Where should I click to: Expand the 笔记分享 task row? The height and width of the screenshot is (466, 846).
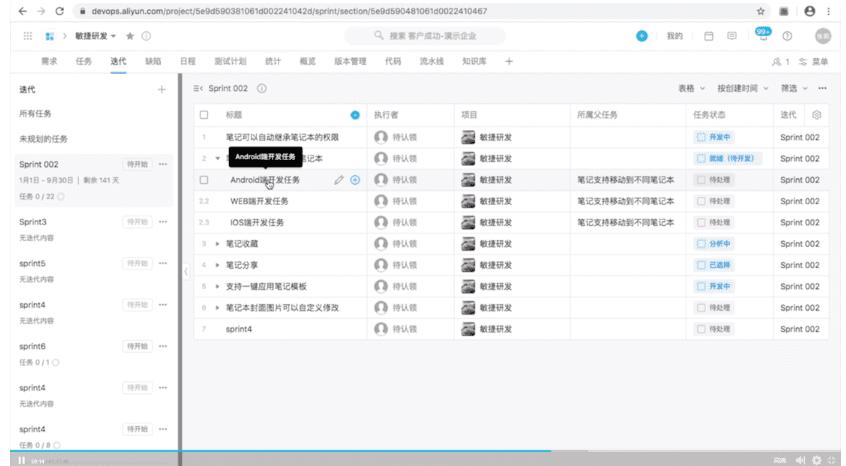point(217,265)
